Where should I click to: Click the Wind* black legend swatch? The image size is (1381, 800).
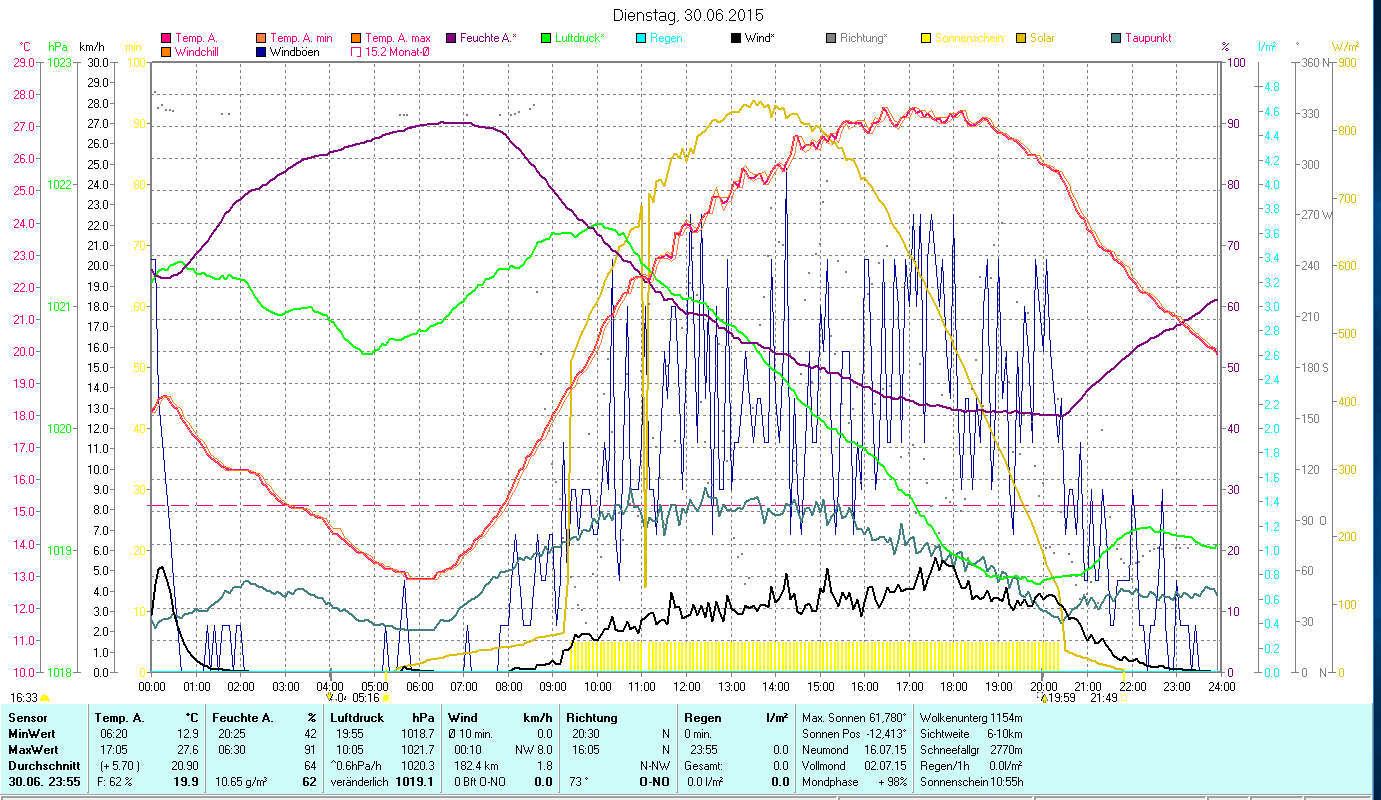coord(736,38)
